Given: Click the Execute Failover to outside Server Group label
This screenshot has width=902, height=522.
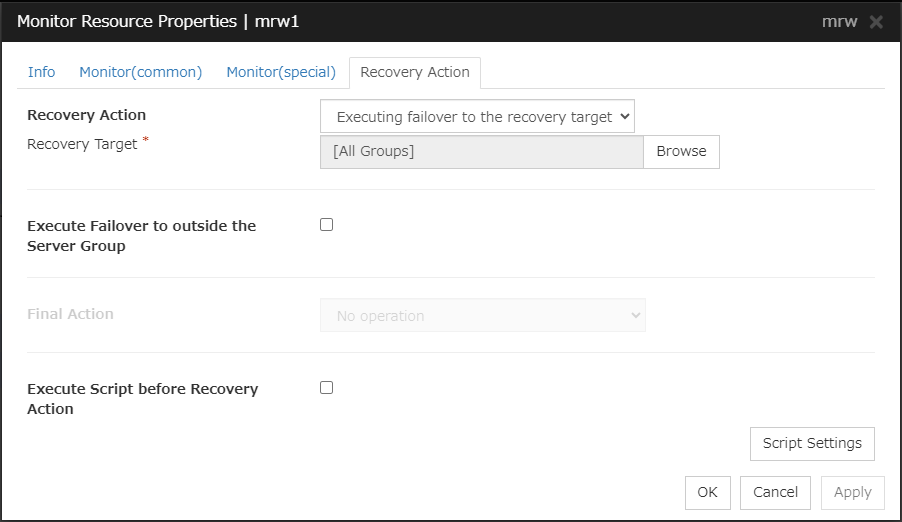Looking at the screenshot, I should point(141,236).
